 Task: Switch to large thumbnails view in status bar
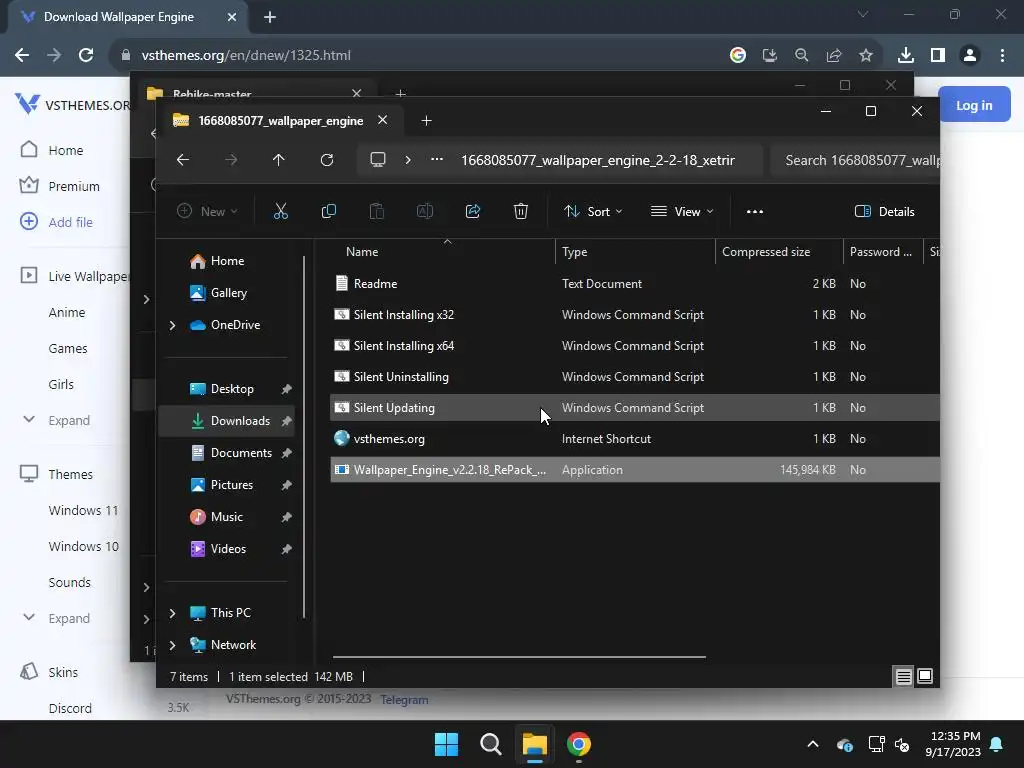(925, 676)
